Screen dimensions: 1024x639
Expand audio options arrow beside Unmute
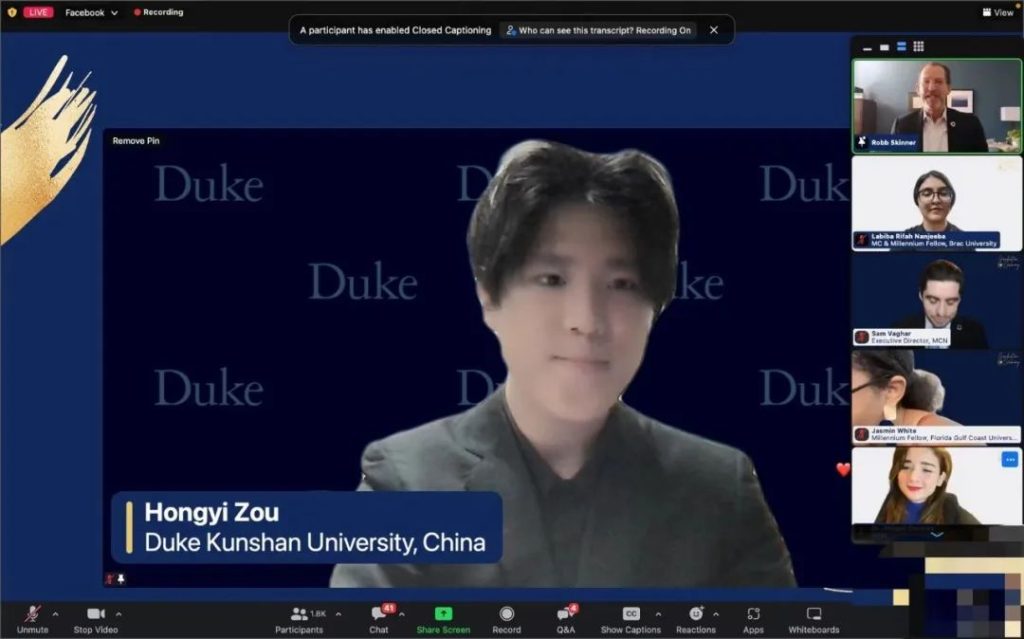tap(55, 614)
